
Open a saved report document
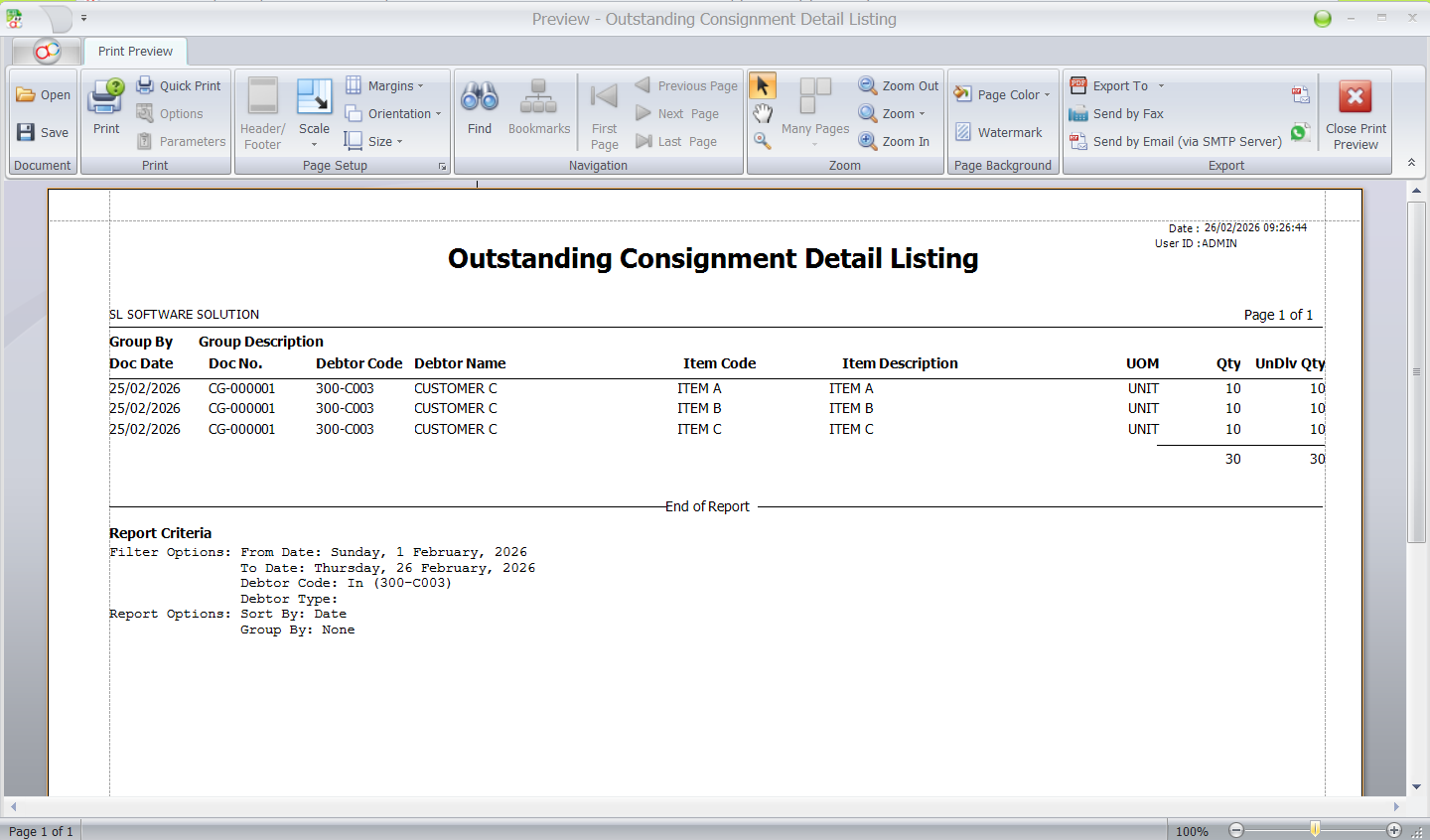pos(42,94)
